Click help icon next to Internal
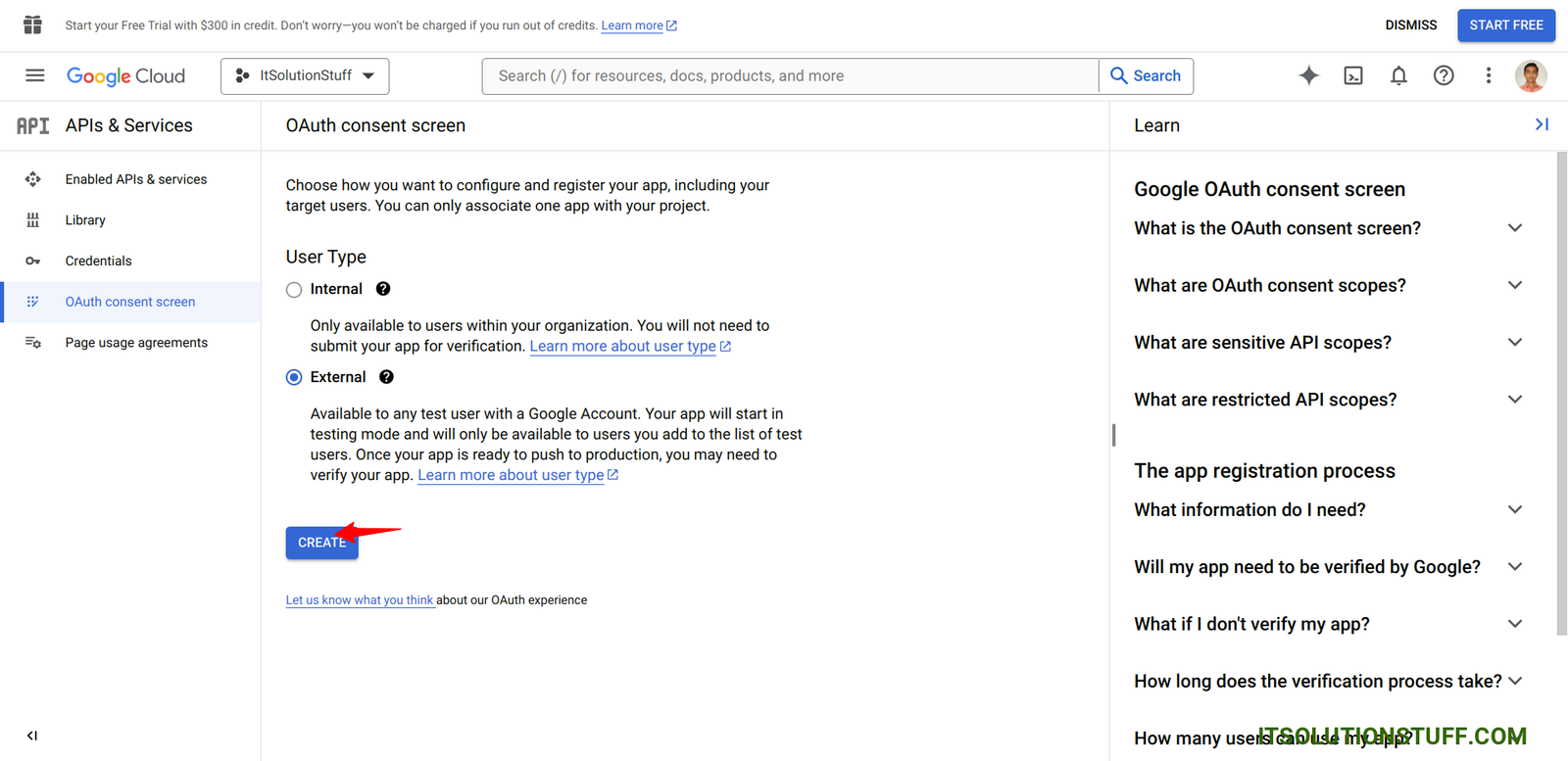The height and width of the screenshot is (761, 1568). point(383,289)
